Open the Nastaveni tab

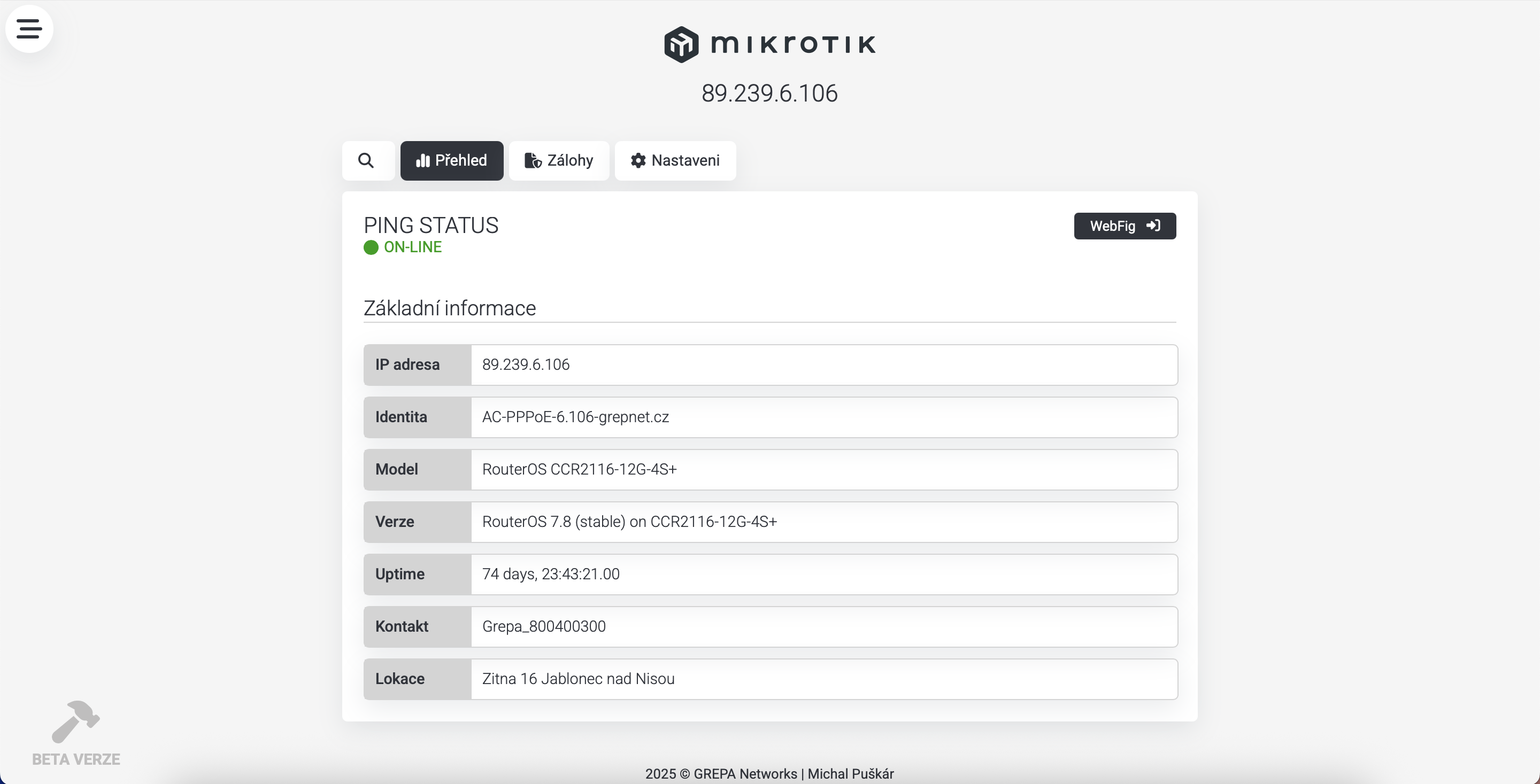pyautogui.click(x=675, y=160)
